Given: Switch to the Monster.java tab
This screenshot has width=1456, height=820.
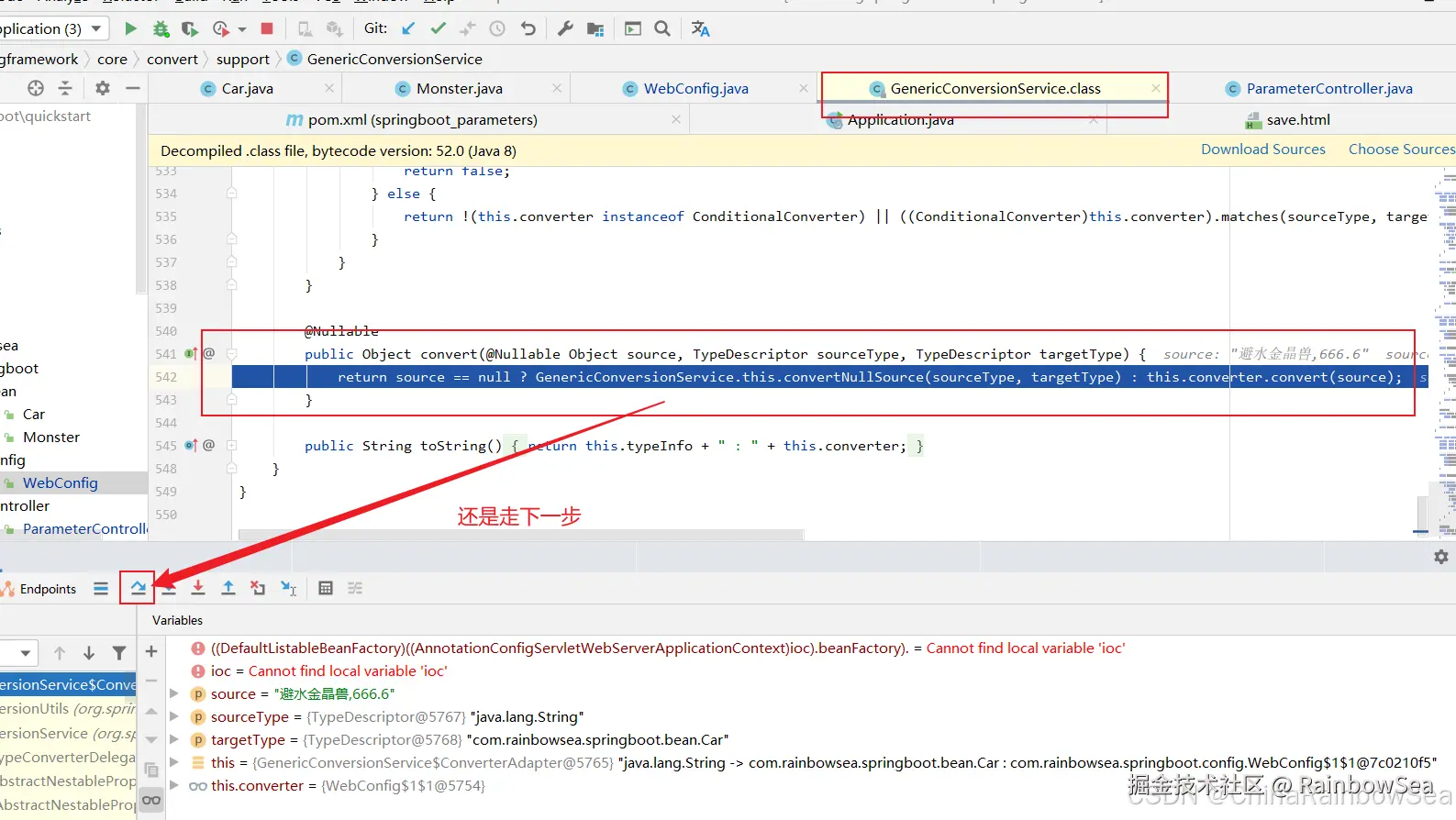Looking at the screenshot, I should coord(459,88).
